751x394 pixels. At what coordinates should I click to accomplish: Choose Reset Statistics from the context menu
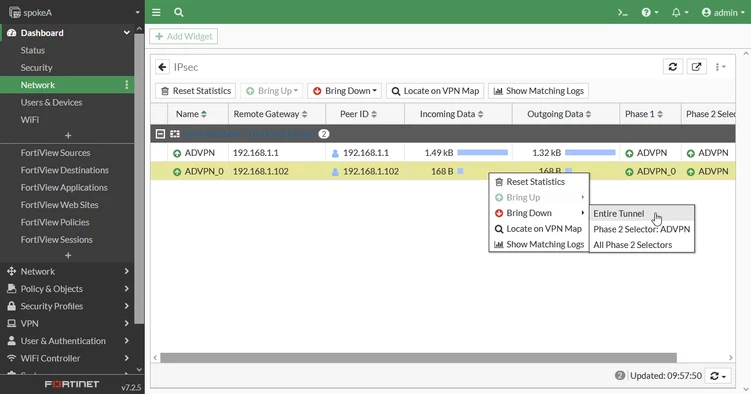[x=539, y=182]
